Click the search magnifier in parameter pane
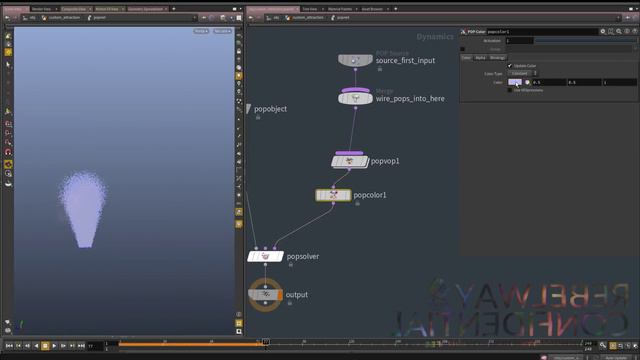Viewport: 640px width, 360px height. (619, 31)
